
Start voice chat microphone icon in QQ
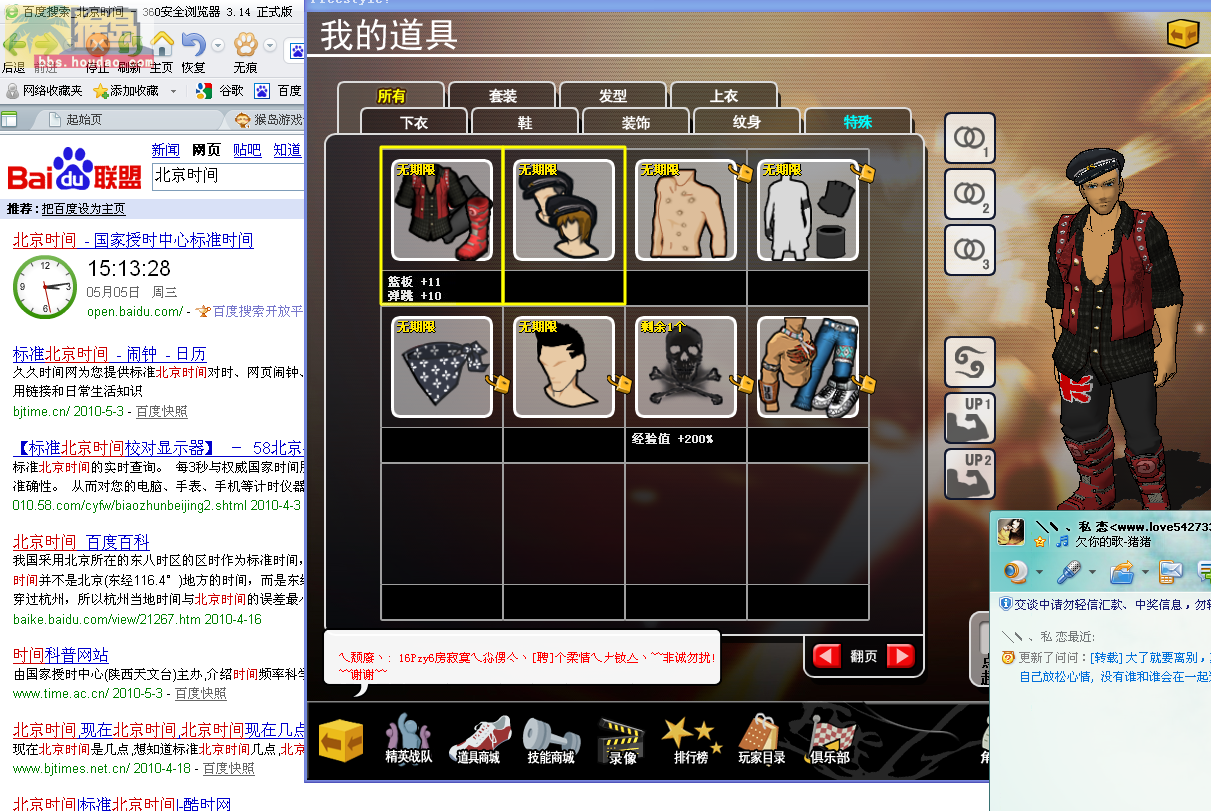pos(1069,572)
